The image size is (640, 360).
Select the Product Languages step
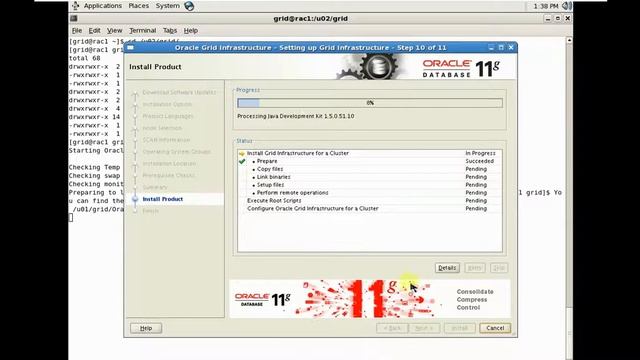point(168,116)
